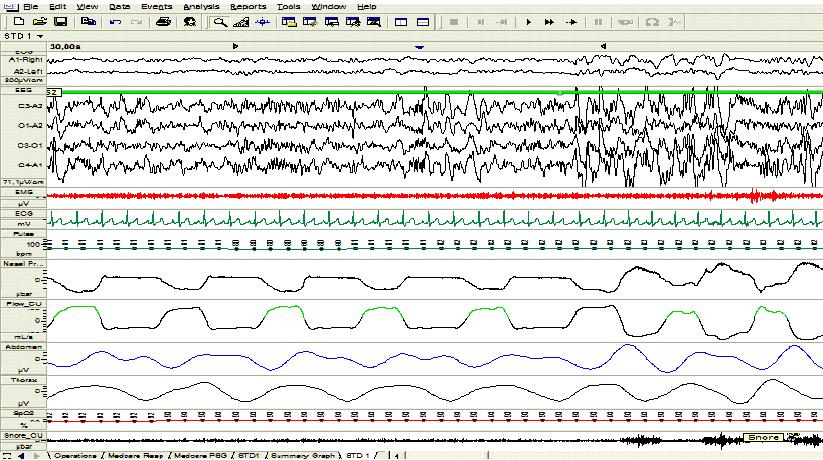The image size is (823, 460).
Task: Click the left-pointing black timeline marker
Action: click(x=604, y=46)
